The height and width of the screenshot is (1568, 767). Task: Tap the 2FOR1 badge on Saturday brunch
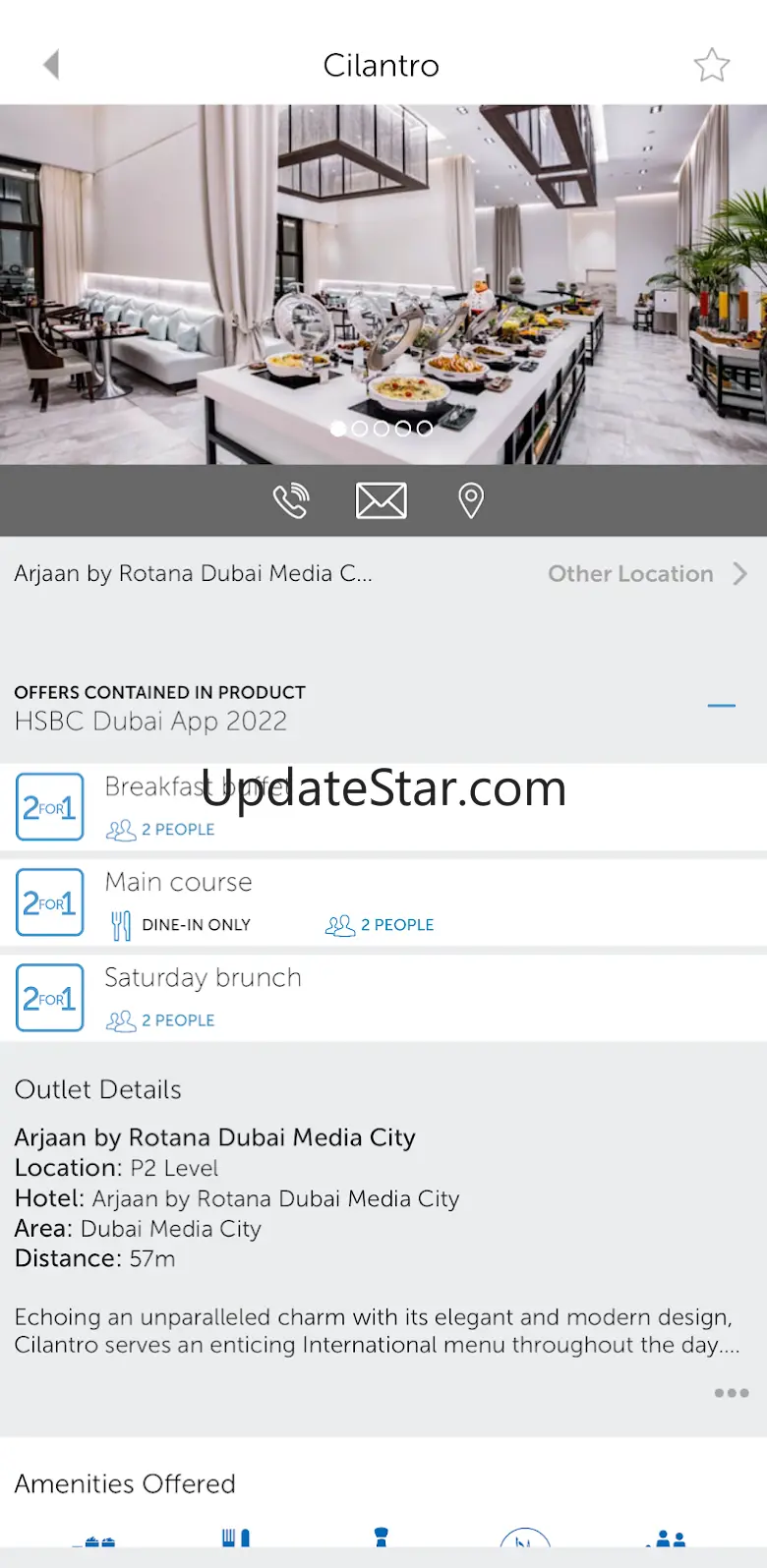tap(50, 998)
